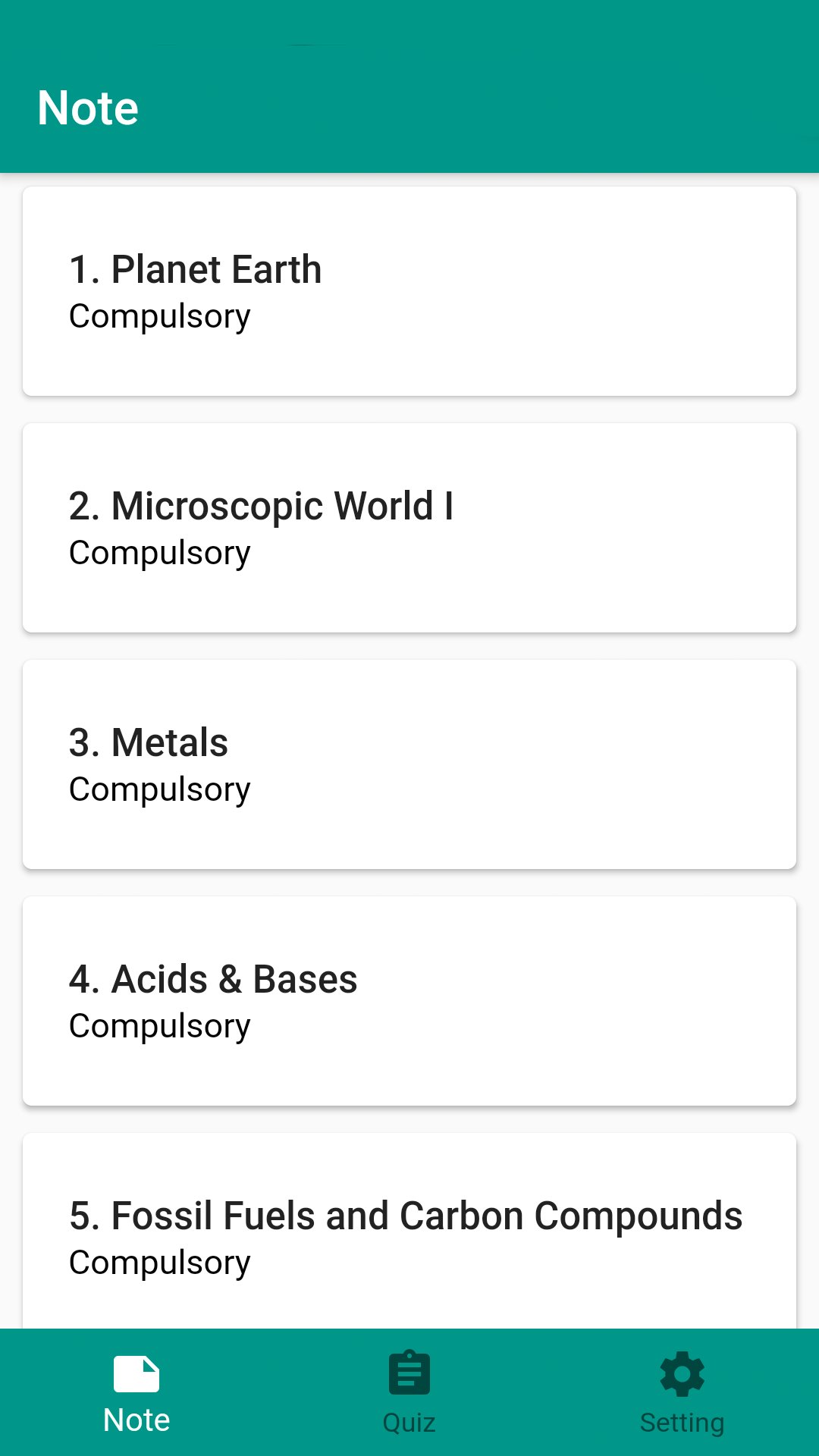Tap the Setting gear icon
The height and width of the screenshot is (1456, 819).
[682, 1373]
